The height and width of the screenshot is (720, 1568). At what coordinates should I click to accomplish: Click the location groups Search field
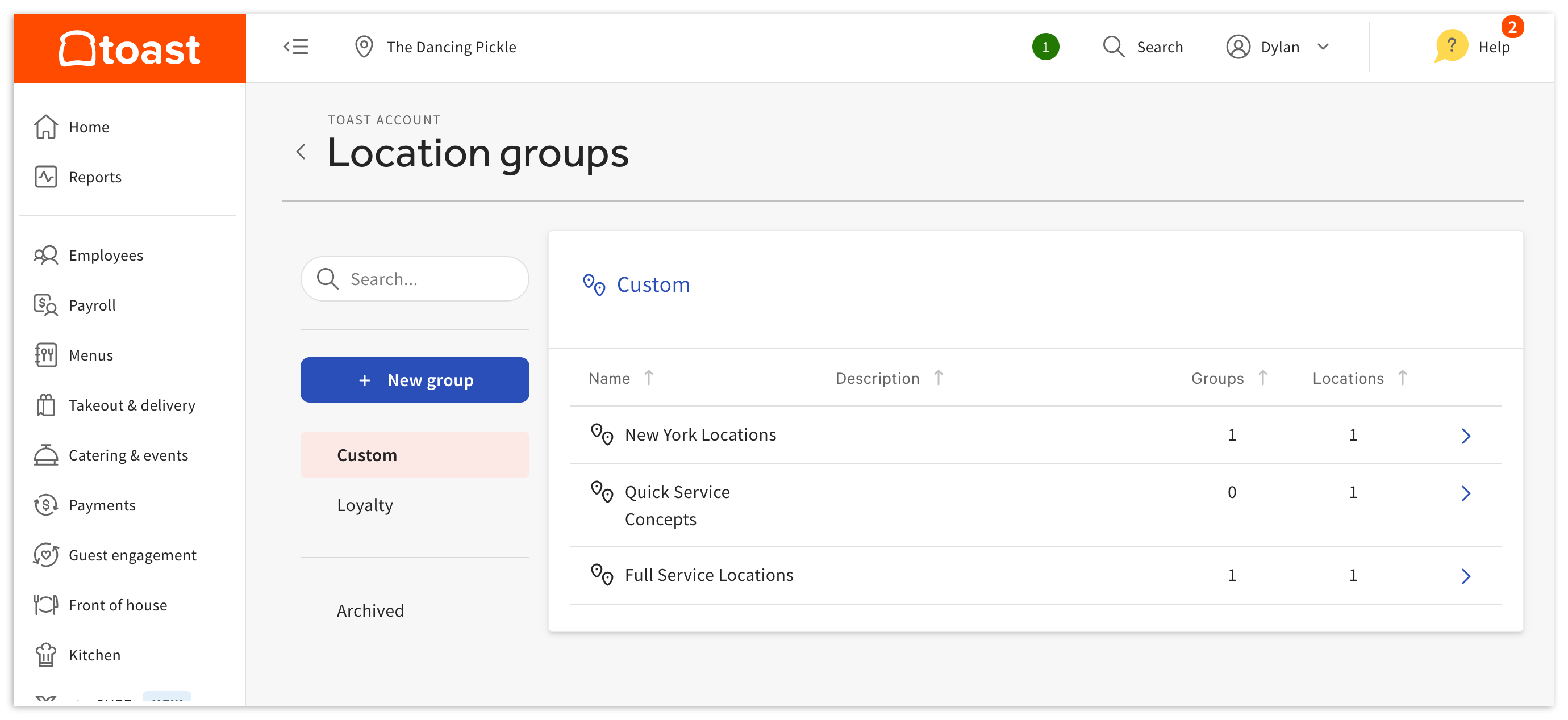(415, 279)
